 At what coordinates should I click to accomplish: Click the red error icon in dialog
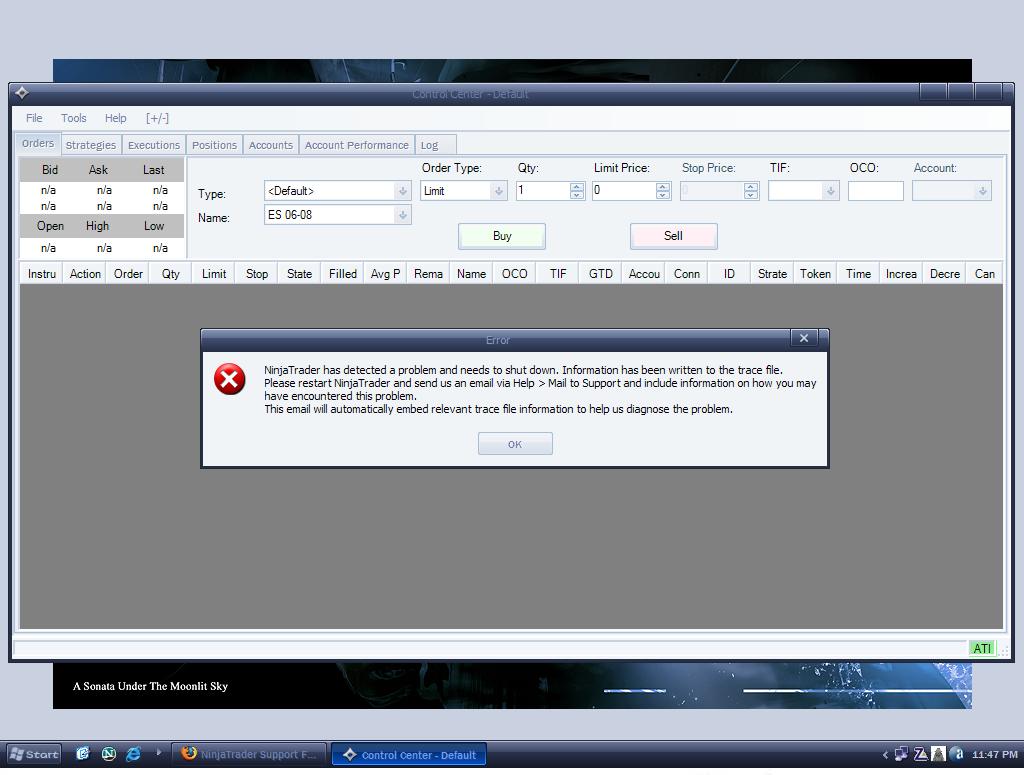[229, 379]
